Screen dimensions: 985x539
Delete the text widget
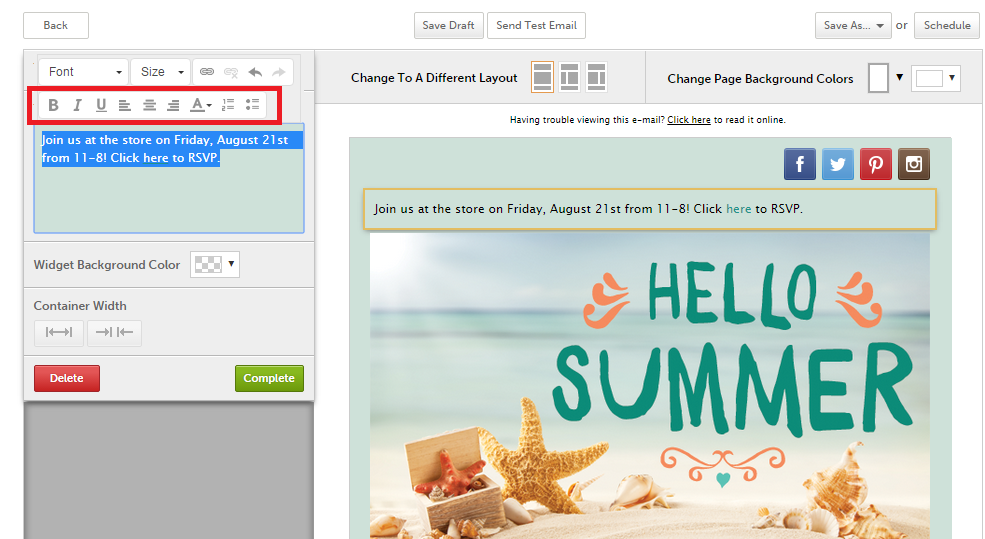[x=67, y=378]
